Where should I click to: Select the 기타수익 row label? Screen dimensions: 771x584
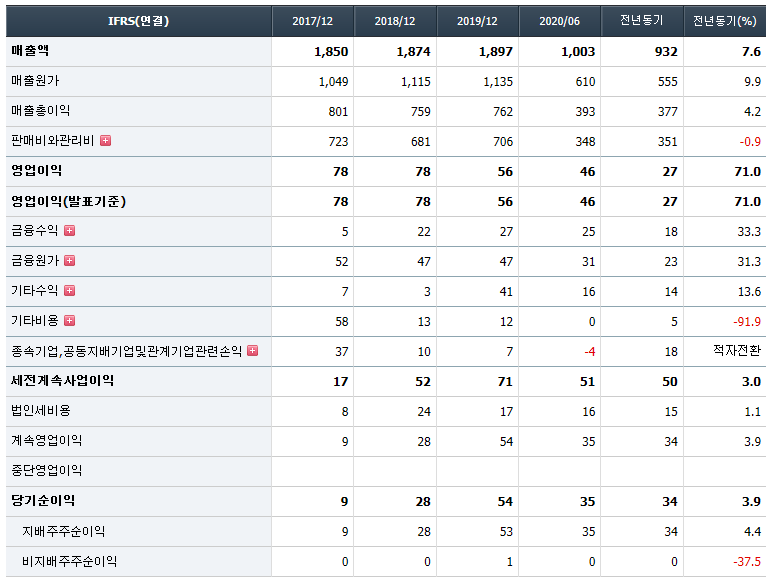coord(35,291)
